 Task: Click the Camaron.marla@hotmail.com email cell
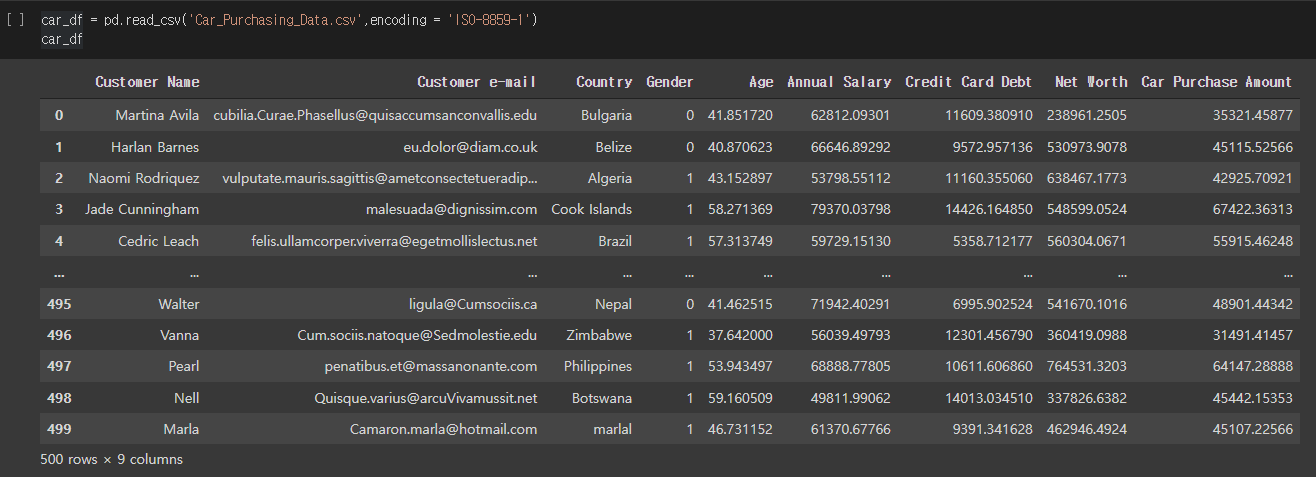pos(444,429)
